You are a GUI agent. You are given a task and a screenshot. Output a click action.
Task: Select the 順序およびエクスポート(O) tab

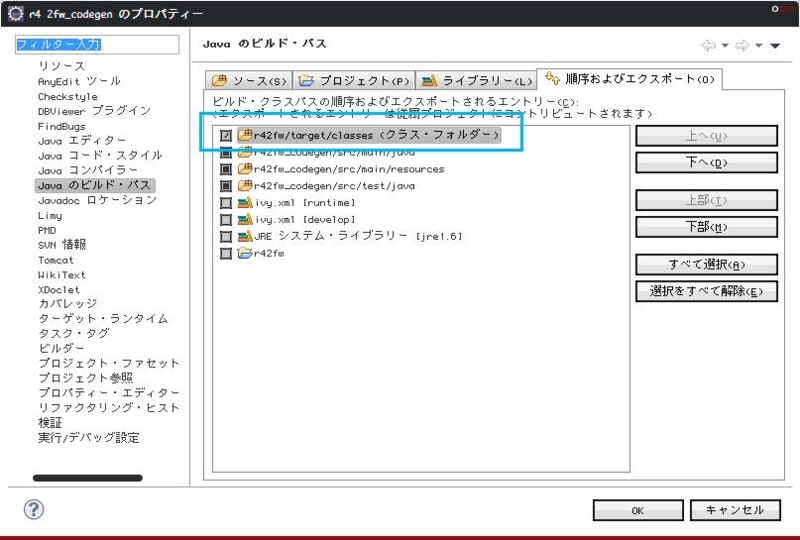click(x=630, y=79)
